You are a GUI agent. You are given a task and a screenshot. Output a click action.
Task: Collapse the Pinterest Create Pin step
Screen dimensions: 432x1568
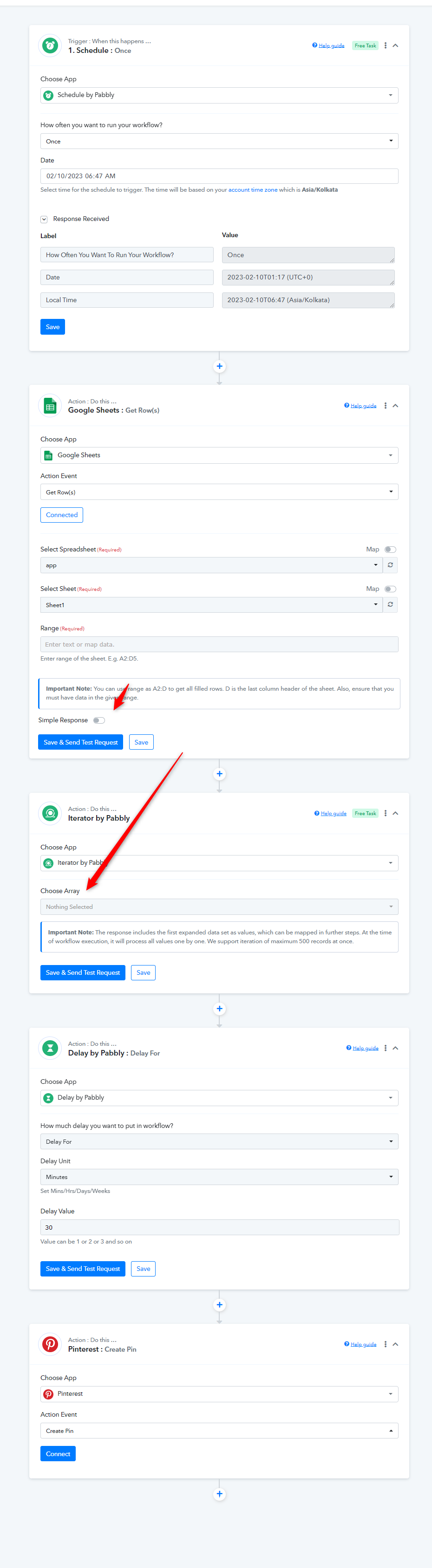click(395, 1344)
